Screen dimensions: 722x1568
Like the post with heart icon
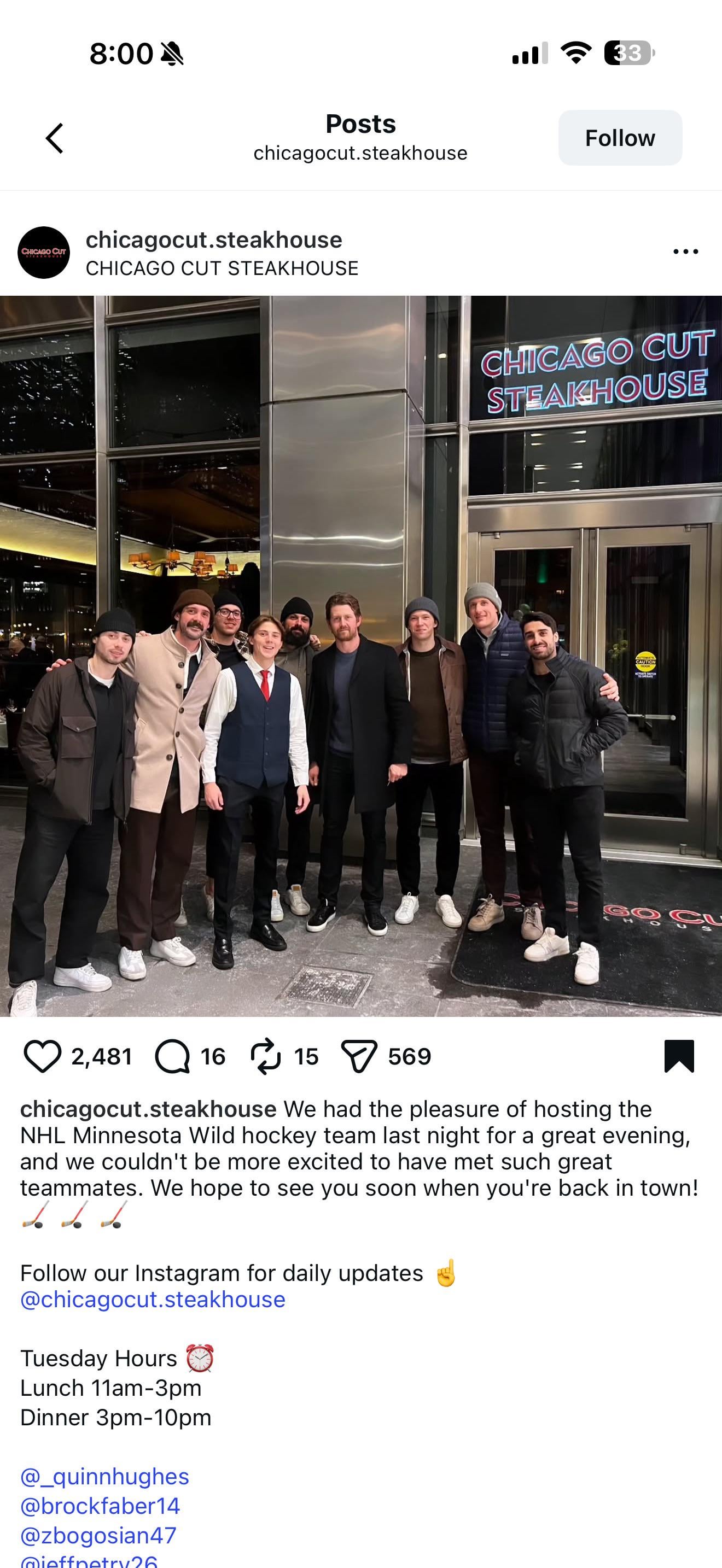pyautogui.click(x=42, y=1056)
